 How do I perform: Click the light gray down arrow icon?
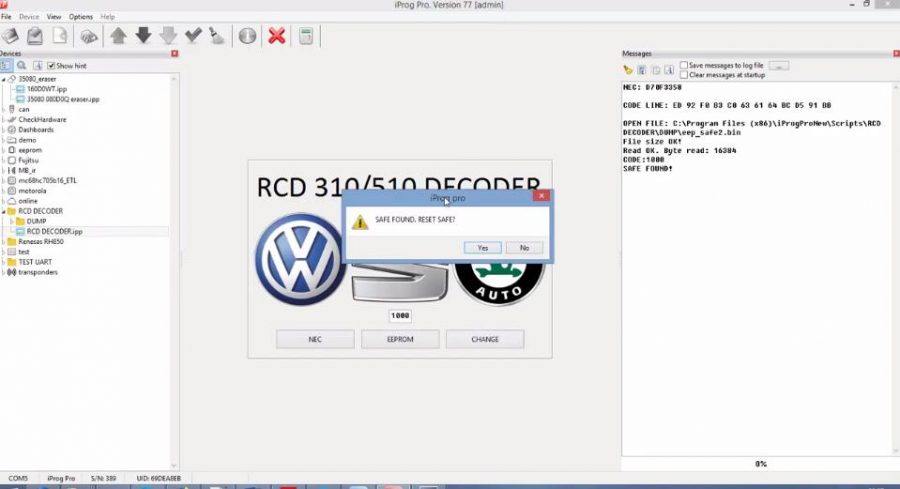pyautogui.click(x=168, y=36)
